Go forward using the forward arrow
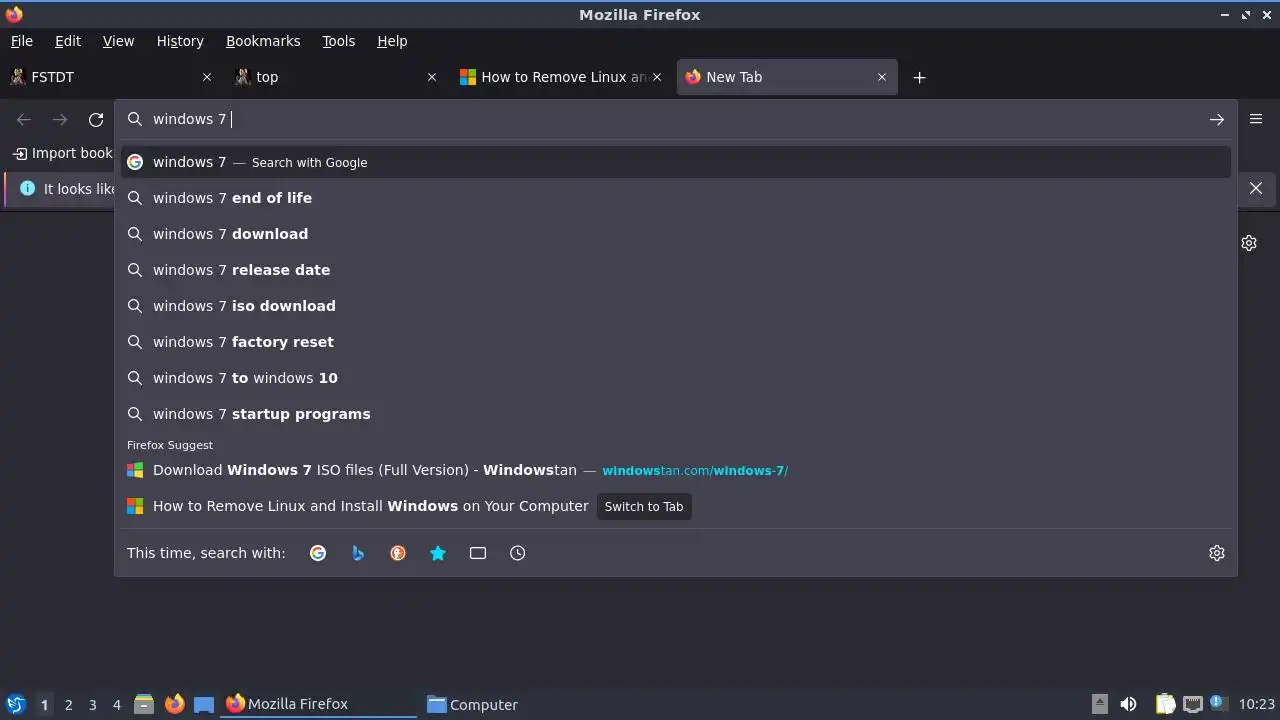Viewport: 1280px width, 720px height. point(60,120)
